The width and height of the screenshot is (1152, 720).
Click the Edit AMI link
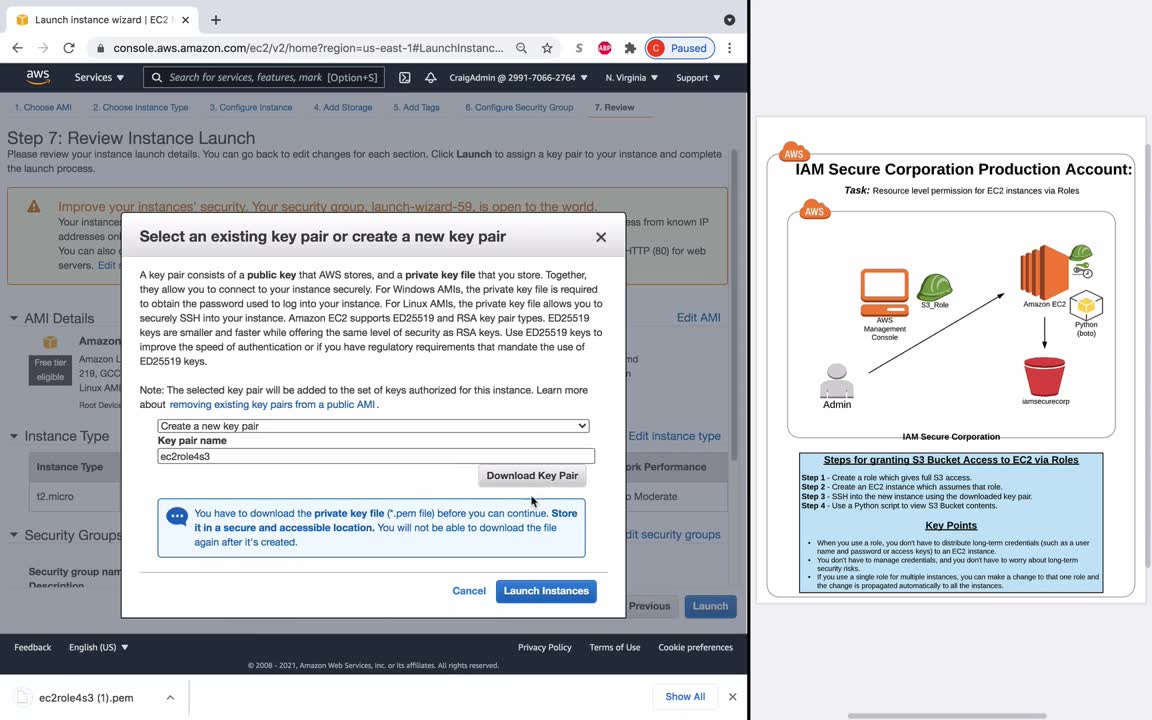[698, 317]
